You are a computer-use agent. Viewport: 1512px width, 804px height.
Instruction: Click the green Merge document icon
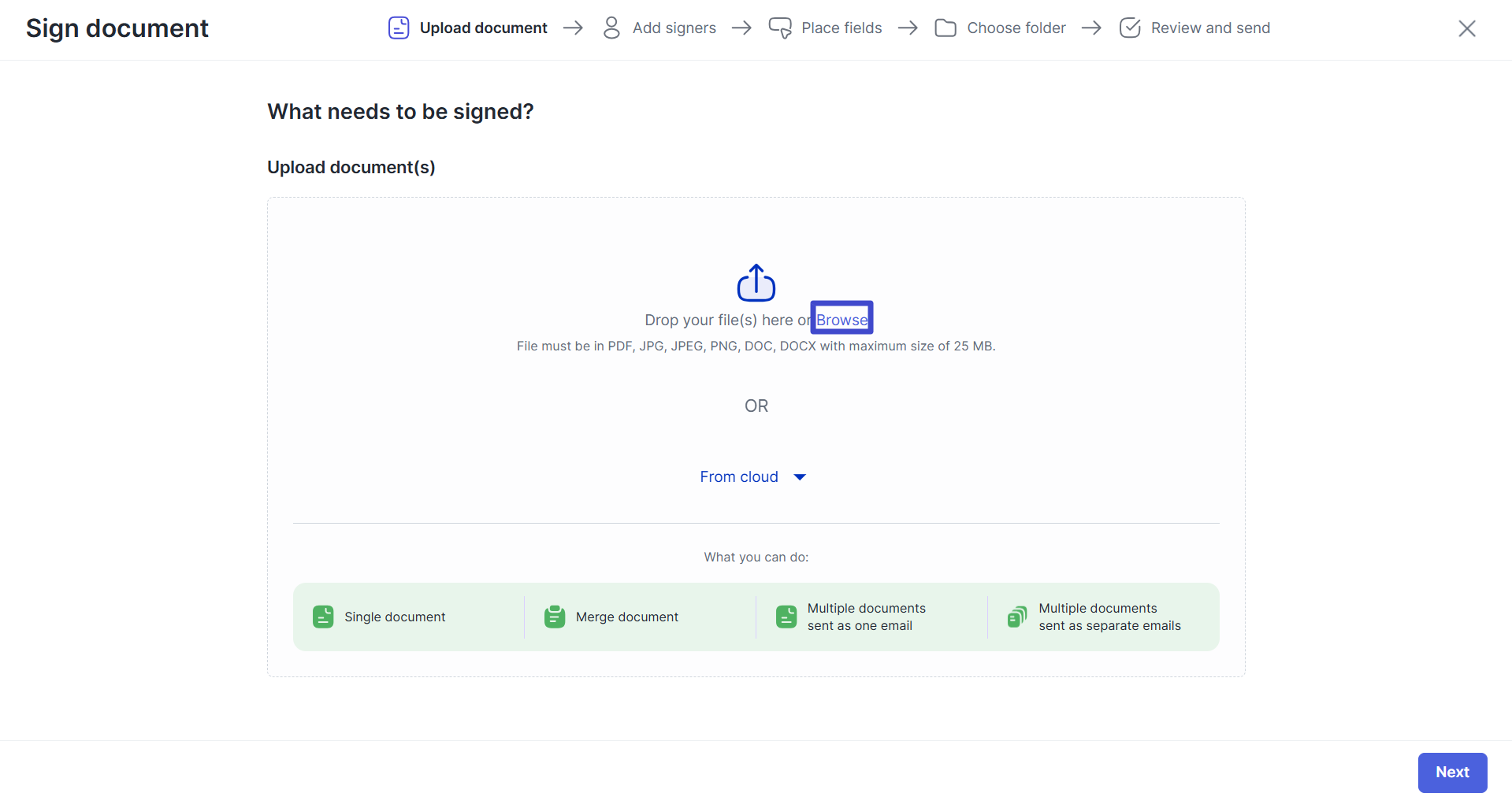click(x=555, y=617)
